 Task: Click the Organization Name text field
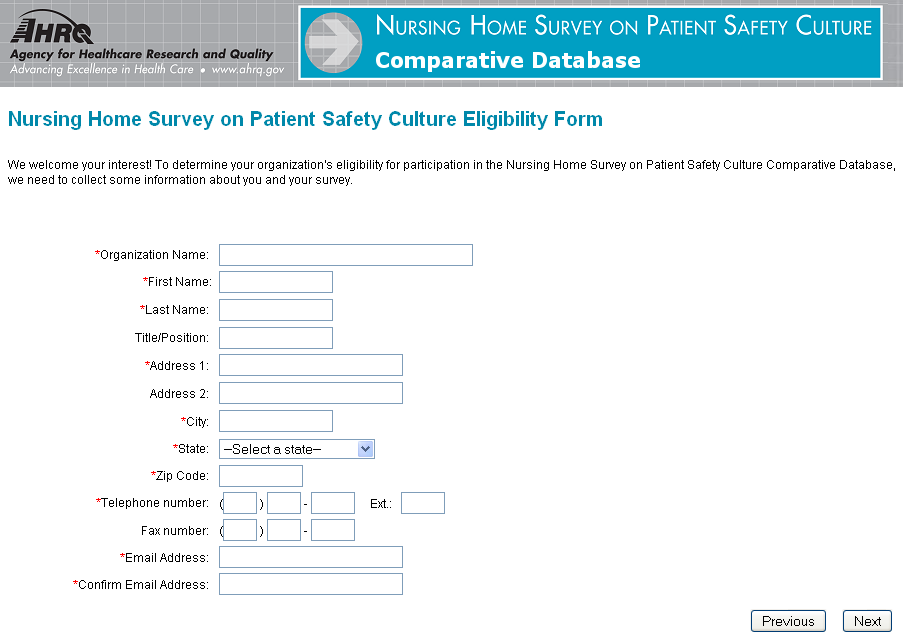(x=345, y=255)
